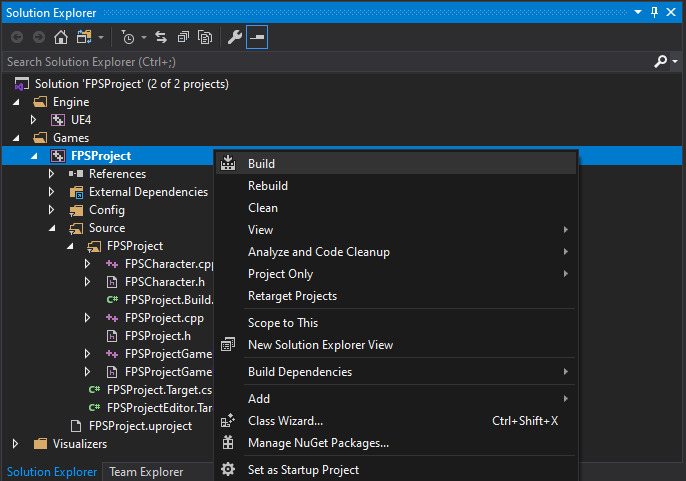Expand the Config folder

click(x=51, y=210)
